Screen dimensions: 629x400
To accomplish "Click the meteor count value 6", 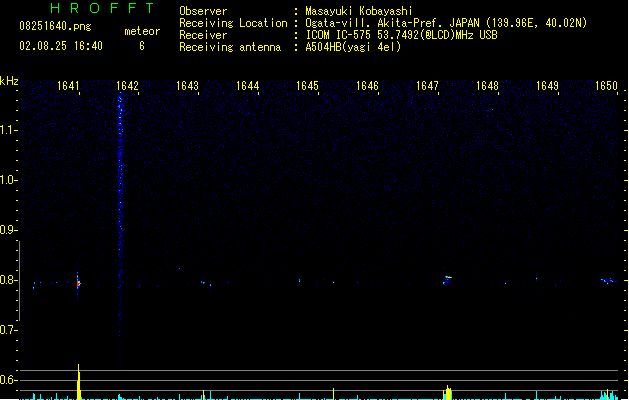I will [142, 46].
